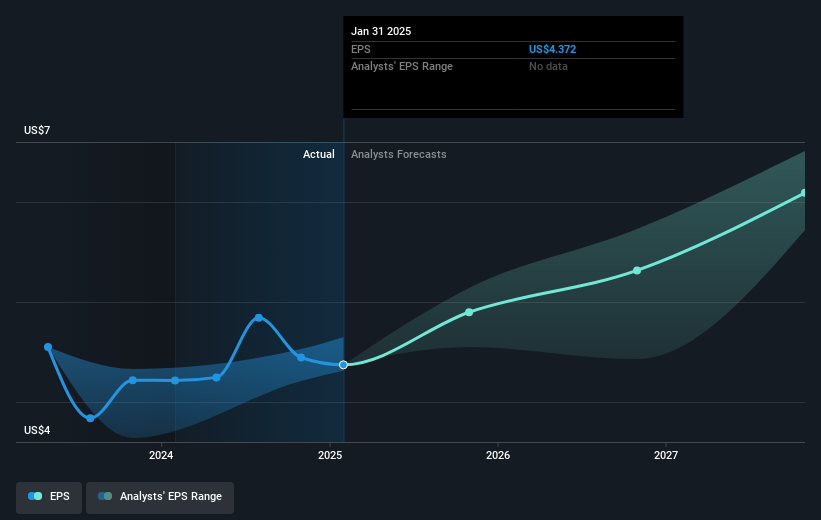This screenshot has height=520, width=821.
Task: Click the EPS legend color swatch
Action: point(35,496)
